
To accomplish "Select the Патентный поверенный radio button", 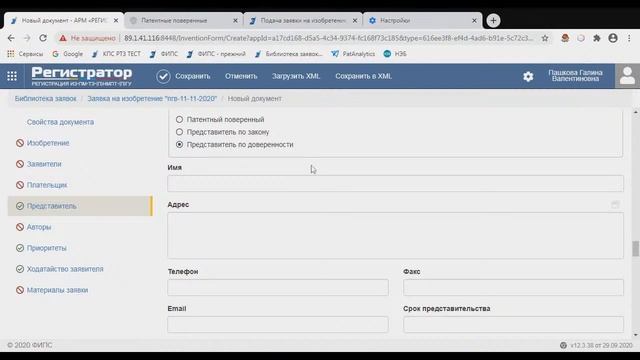I will click(x=179, y=120).
